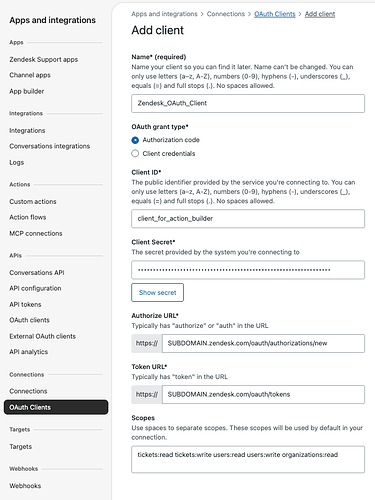Go to Custom actions page
The width and height of the screenshot is (375, 500).
point(33,201)
